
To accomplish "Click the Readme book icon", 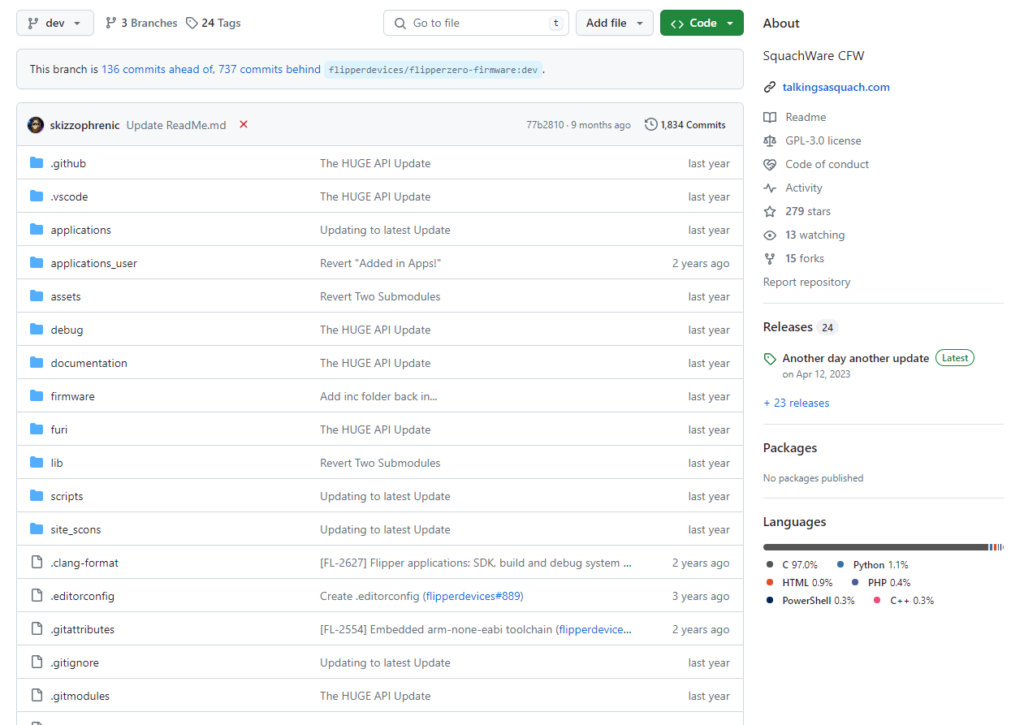I will pos(770,117).
